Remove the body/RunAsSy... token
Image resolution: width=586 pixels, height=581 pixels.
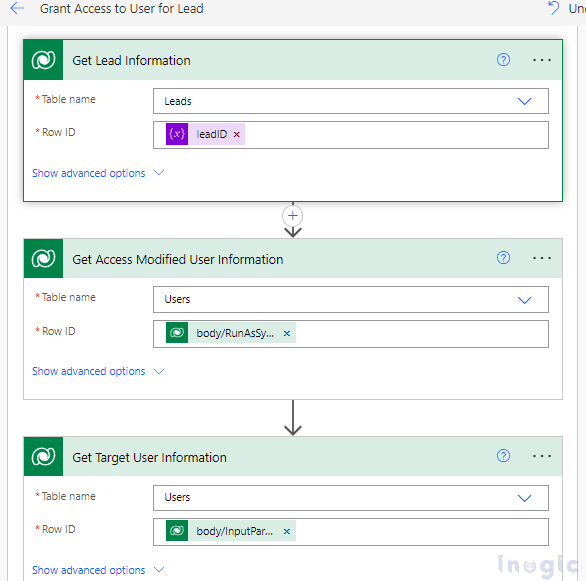click(x=287, y=333)
